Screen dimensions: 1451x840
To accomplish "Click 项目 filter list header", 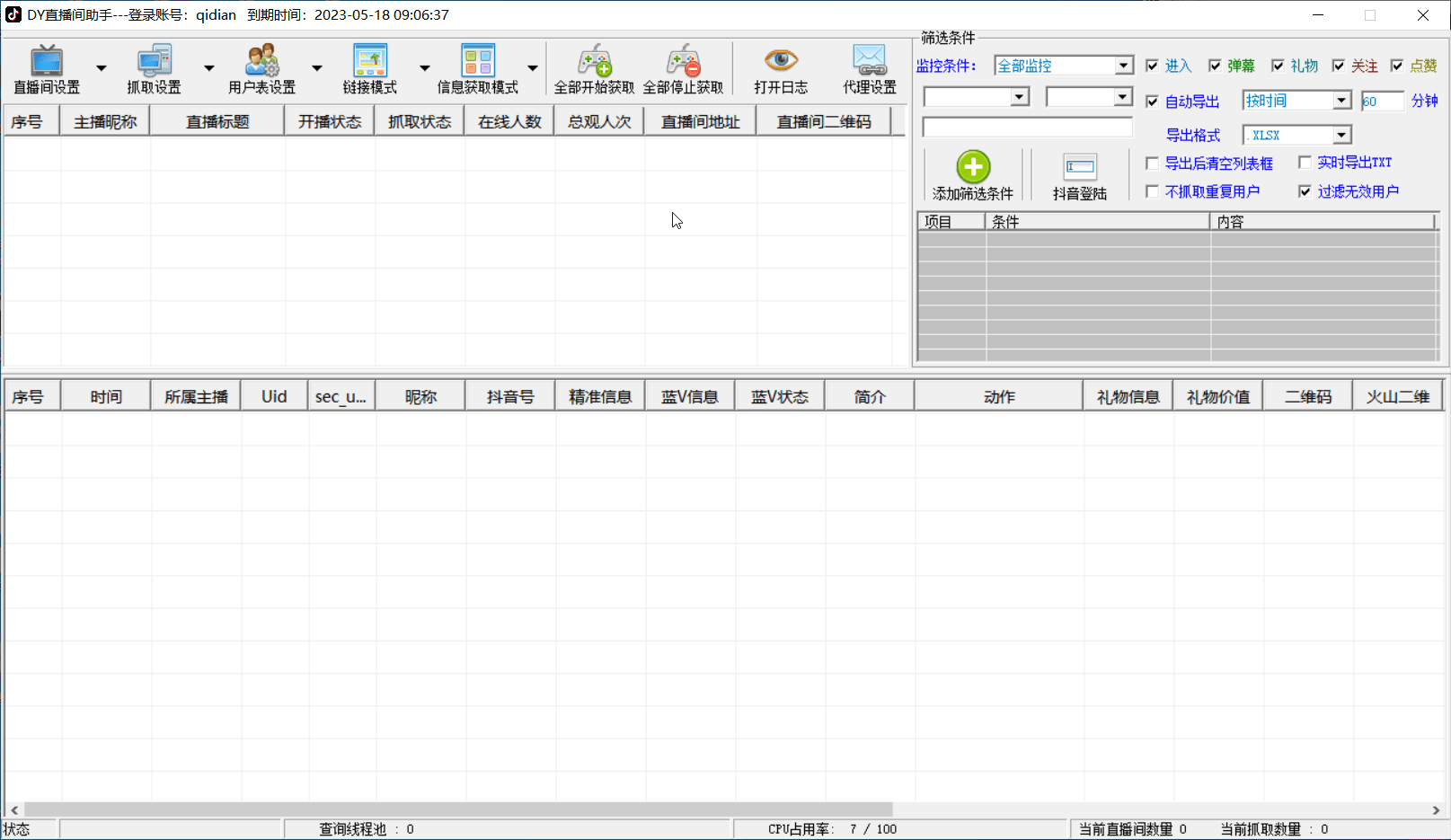I will 951,222.
